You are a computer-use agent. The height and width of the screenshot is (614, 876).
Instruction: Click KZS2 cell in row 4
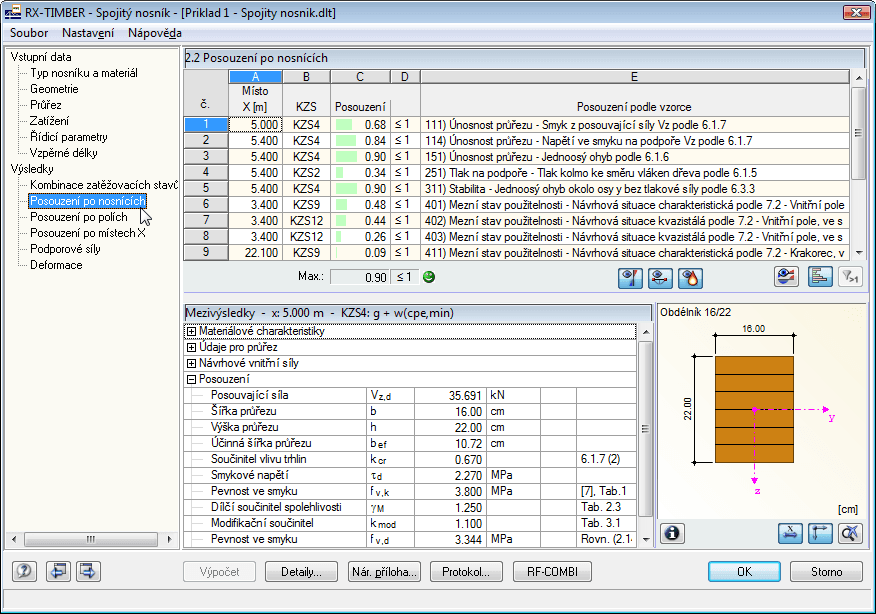click(x=306, y=172)
